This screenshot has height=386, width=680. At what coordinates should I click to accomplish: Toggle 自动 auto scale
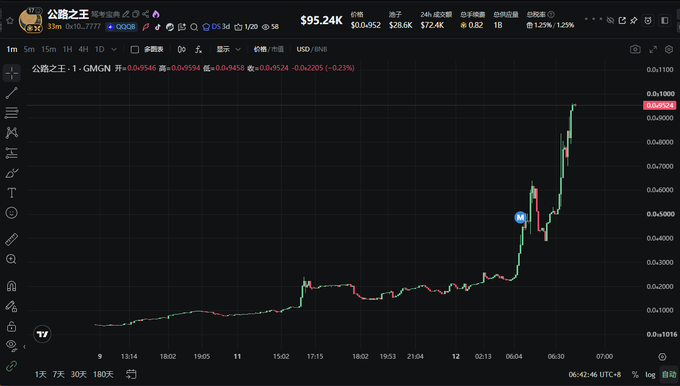[669, 374]
